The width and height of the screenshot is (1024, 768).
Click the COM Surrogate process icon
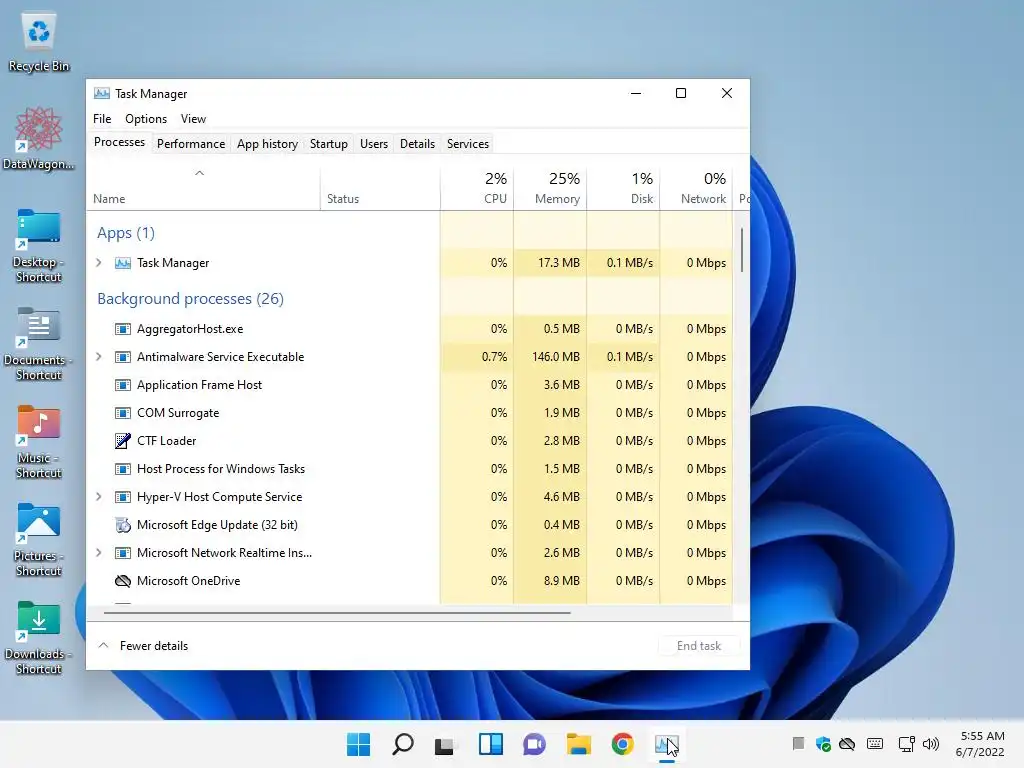tap(123, 413)
